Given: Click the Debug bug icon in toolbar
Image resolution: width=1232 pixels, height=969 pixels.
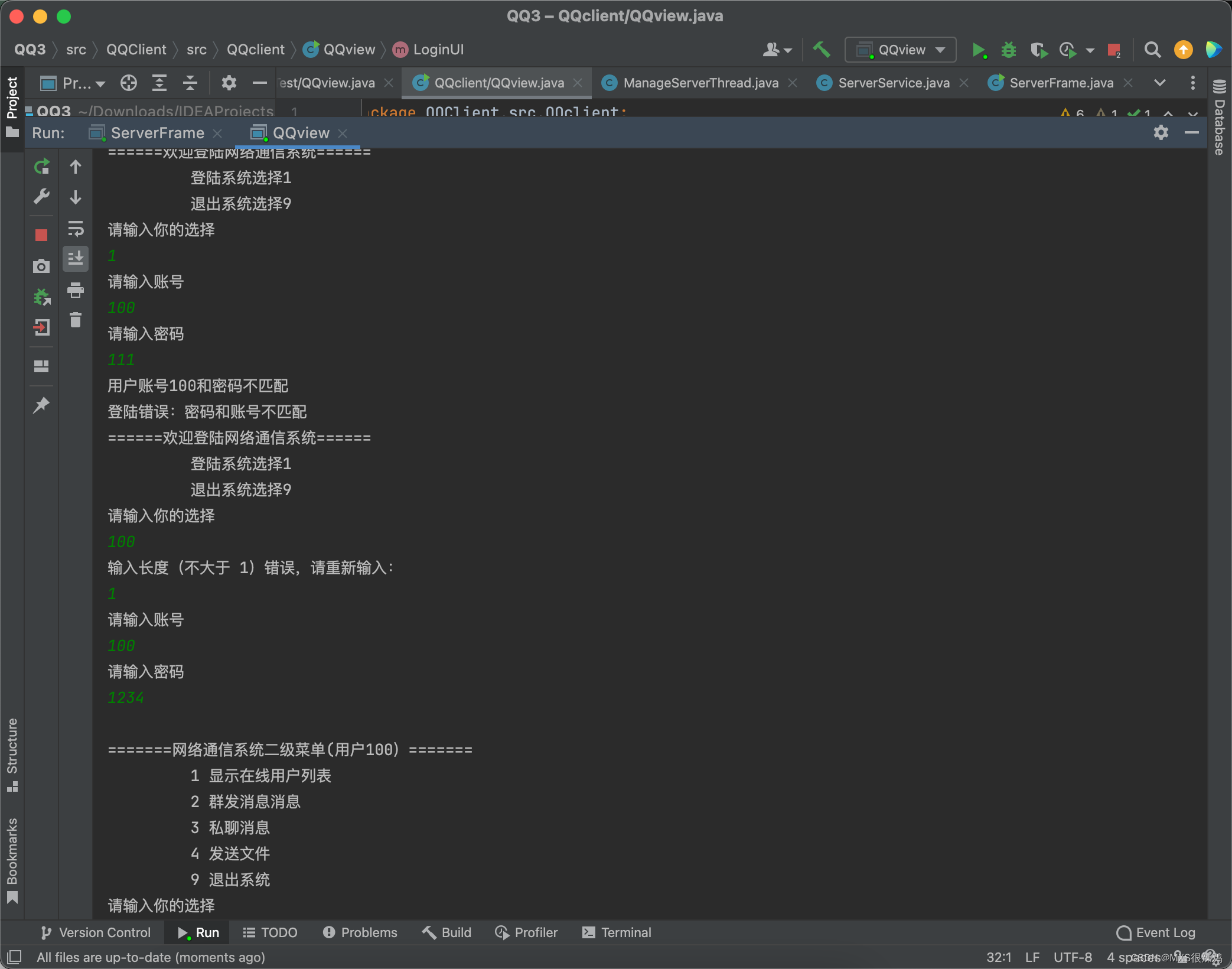Looking at the screenshot, I should (x=1009, y=50).
